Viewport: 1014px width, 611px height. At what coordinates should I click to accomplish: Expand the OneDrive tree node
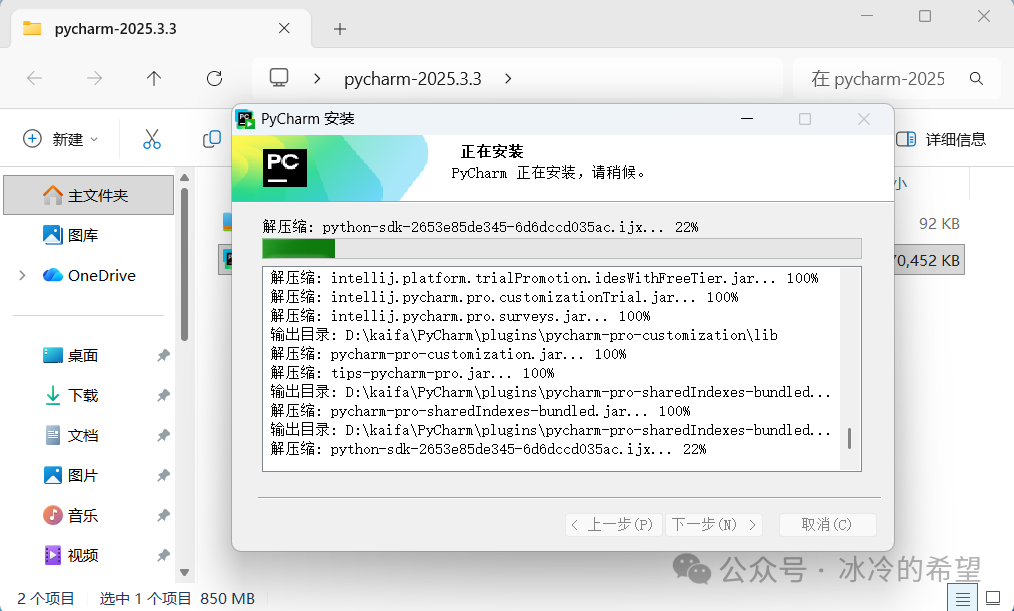point(23,275)
